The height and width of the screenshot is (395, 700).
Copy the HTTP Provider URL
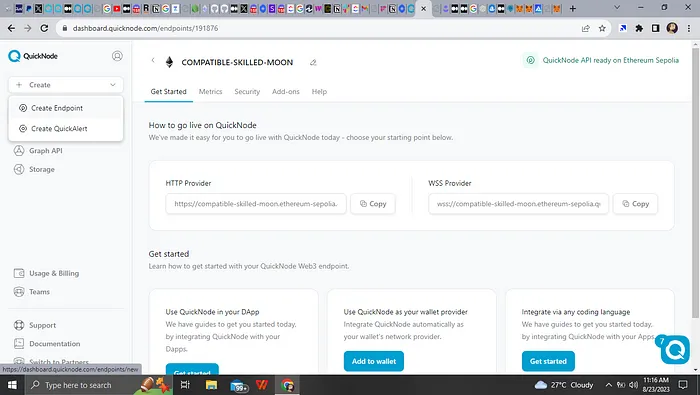pos(373,204)
